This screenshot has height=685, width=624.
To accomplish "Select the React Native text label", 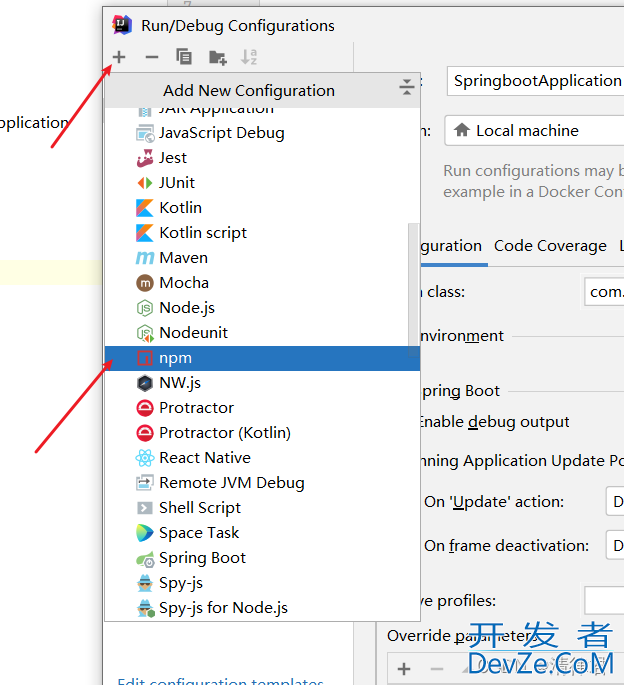I will (x=205, y=458).
